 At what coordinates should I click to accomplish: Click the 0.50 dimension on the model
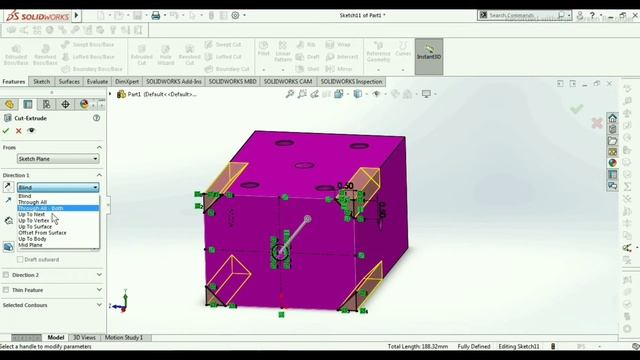click(x=346, y=186)
